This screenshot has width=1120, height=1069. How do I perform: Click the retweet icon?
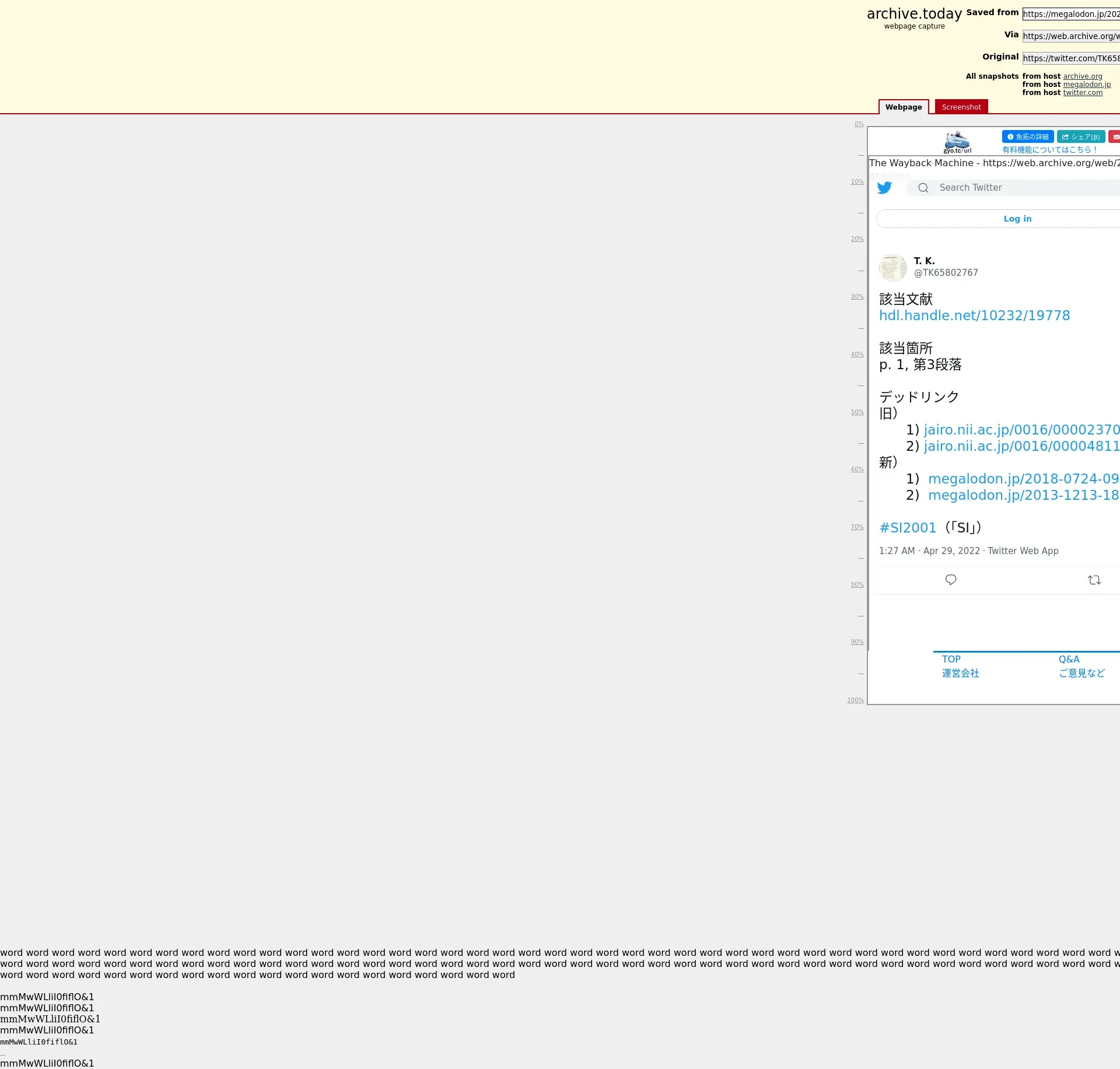[1094, 580]
